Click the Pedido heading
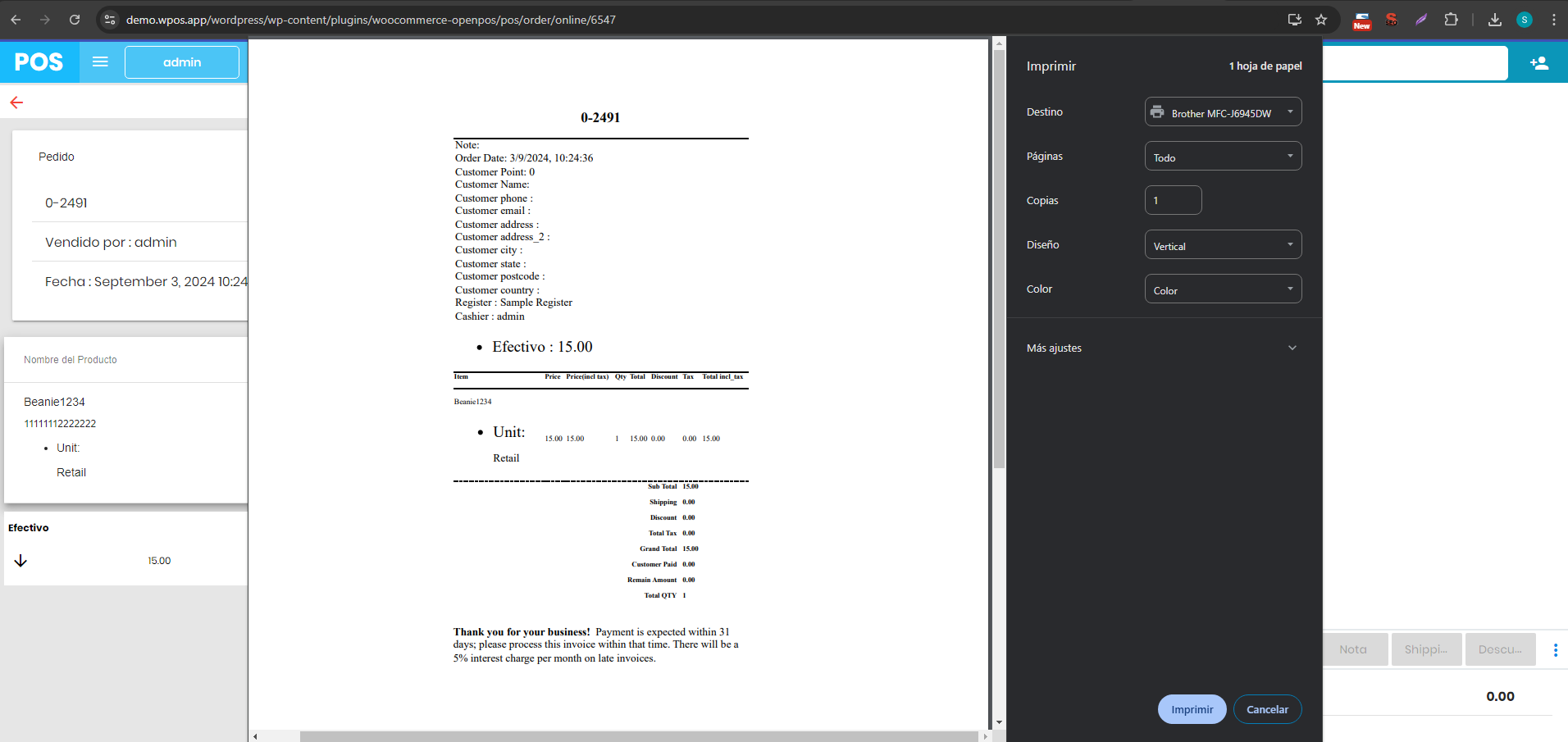Screen dimensions: 1568x742 pyautogui.click(x=57, y=157)
